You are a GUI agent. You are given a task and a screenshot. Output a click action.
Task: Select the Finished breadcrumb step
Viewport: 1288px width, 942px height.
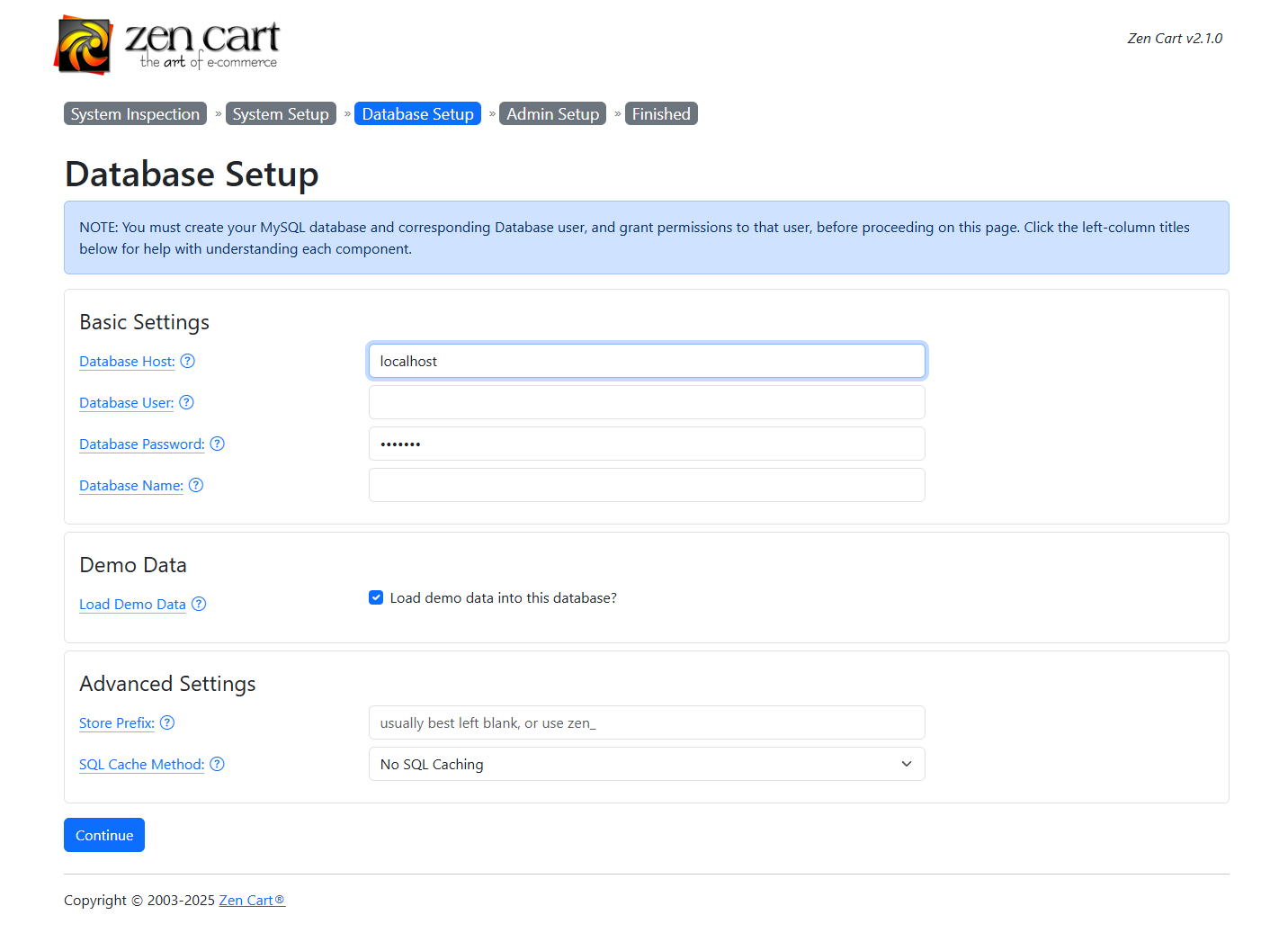tap(661, 113)
